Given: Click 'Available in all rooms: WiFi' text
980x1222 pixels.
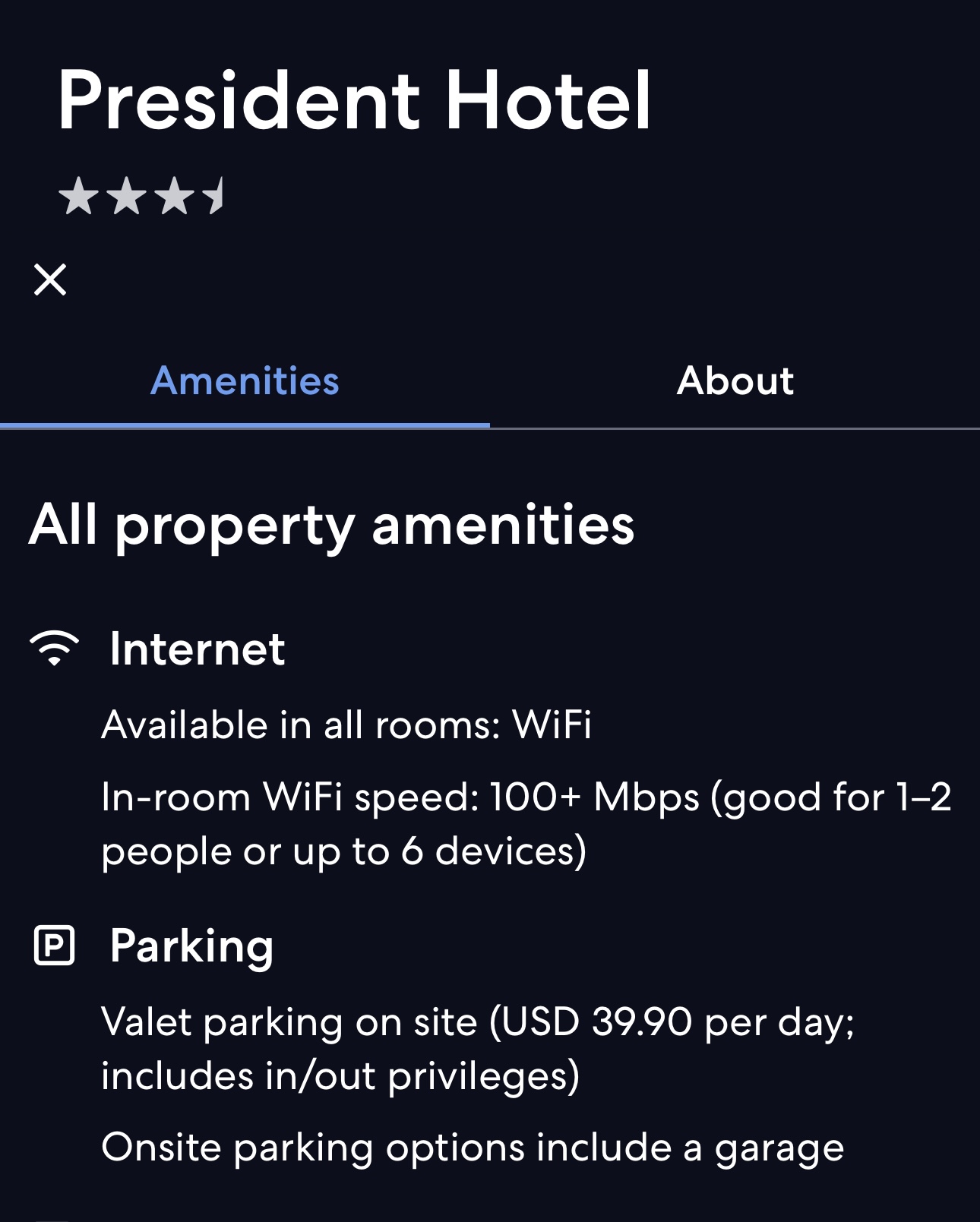Looking at the screenshot, I should [x=346, y=725].
